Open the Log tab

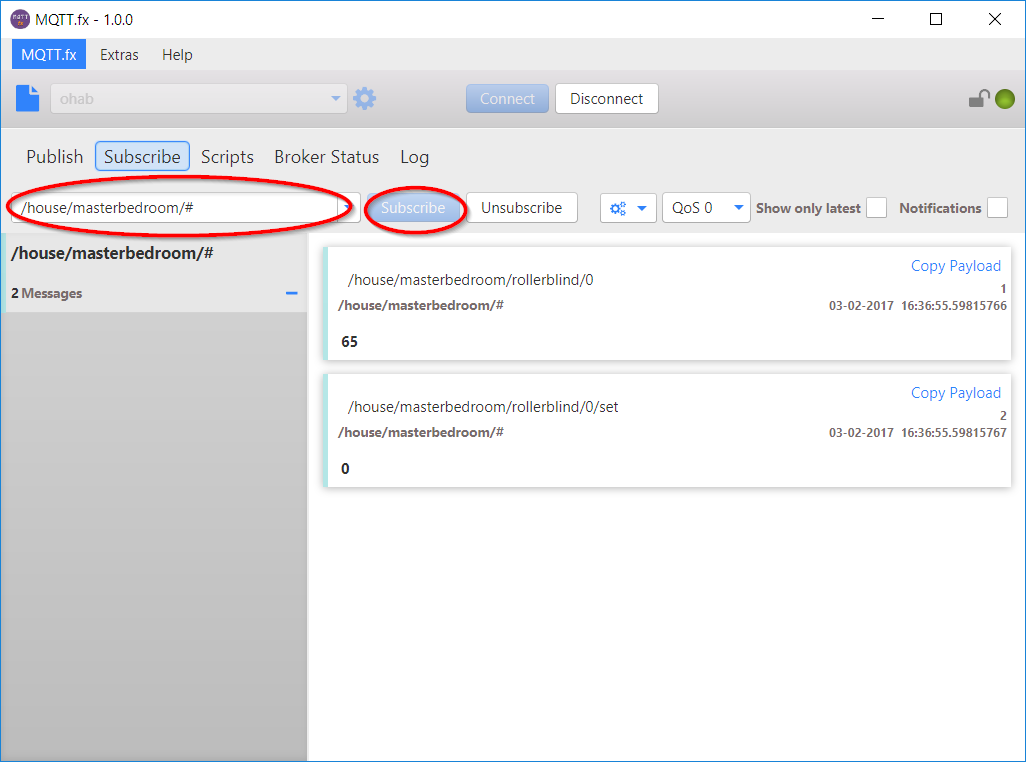[x=414, y=157]
